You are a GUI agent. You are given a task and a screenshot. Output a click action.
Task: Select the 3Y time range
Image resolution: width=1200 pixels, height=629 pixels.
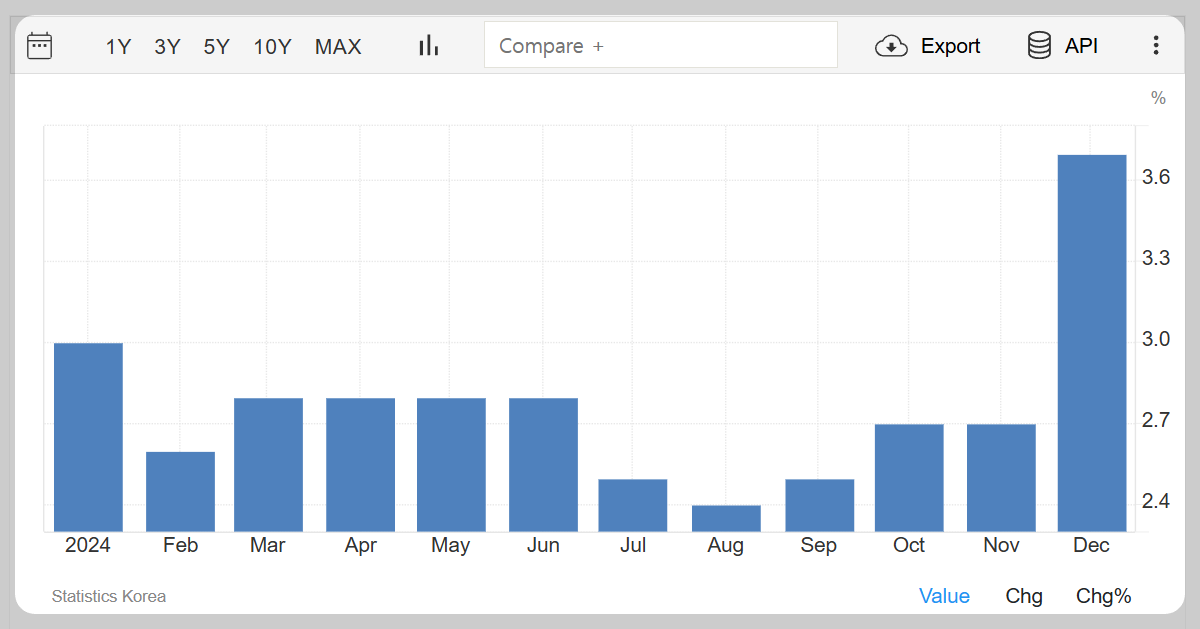167,46
